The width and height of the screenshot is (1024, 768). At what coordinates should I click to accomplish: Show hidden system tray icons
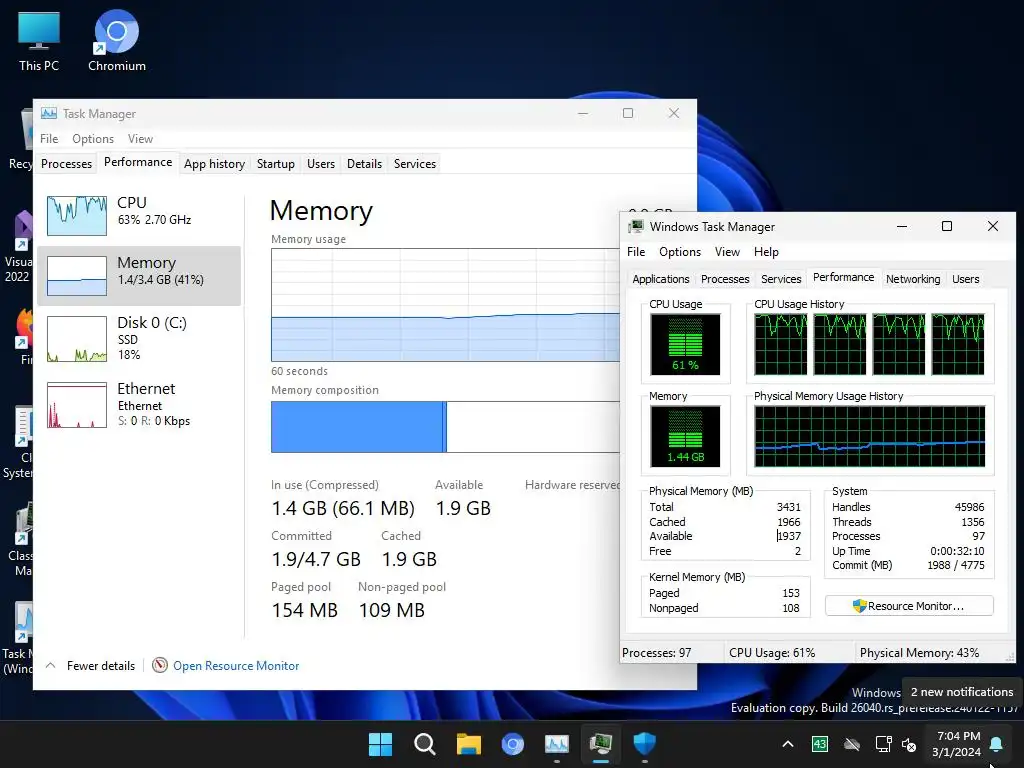coord(788,744)
